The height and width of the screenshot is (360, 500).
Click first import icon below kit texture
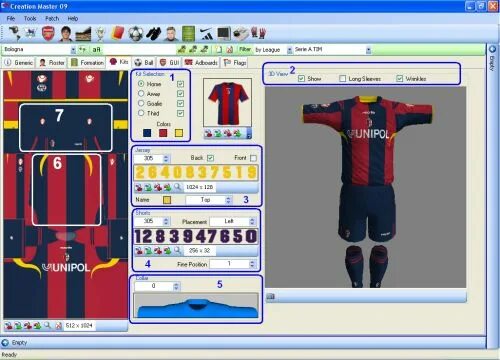point(8,326)
